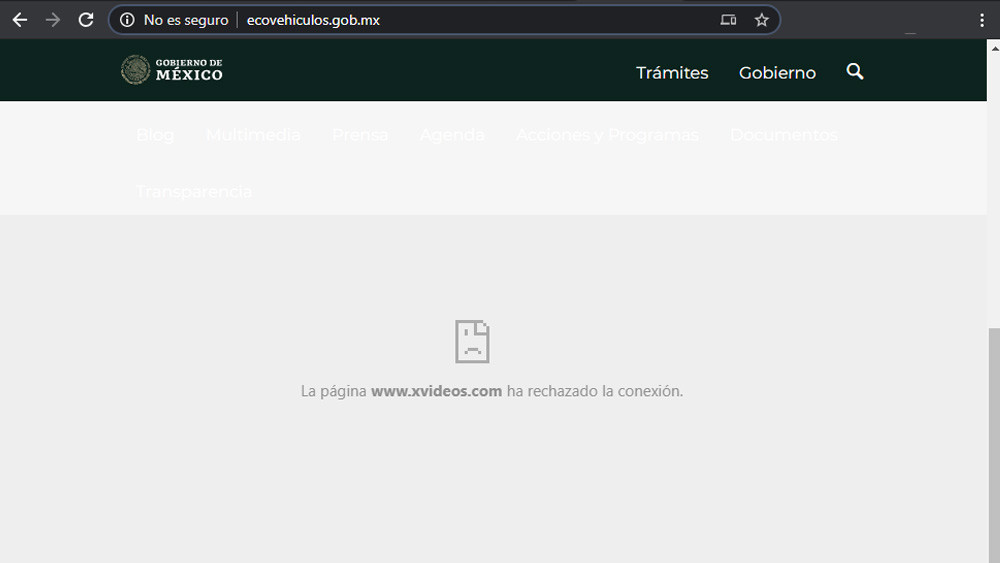Open the Agenda link
1000x563 pixels.
click(x=452, y=135)
